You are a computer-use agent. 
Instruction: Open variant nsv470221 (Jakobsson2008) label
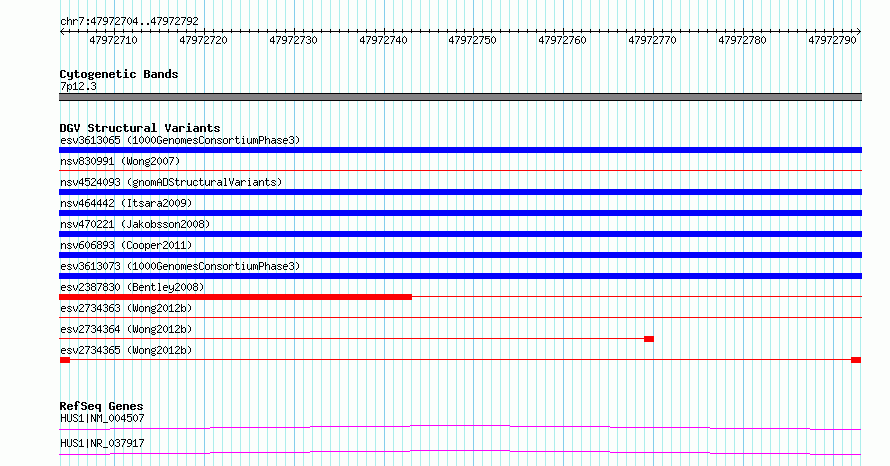pos(135,224)
